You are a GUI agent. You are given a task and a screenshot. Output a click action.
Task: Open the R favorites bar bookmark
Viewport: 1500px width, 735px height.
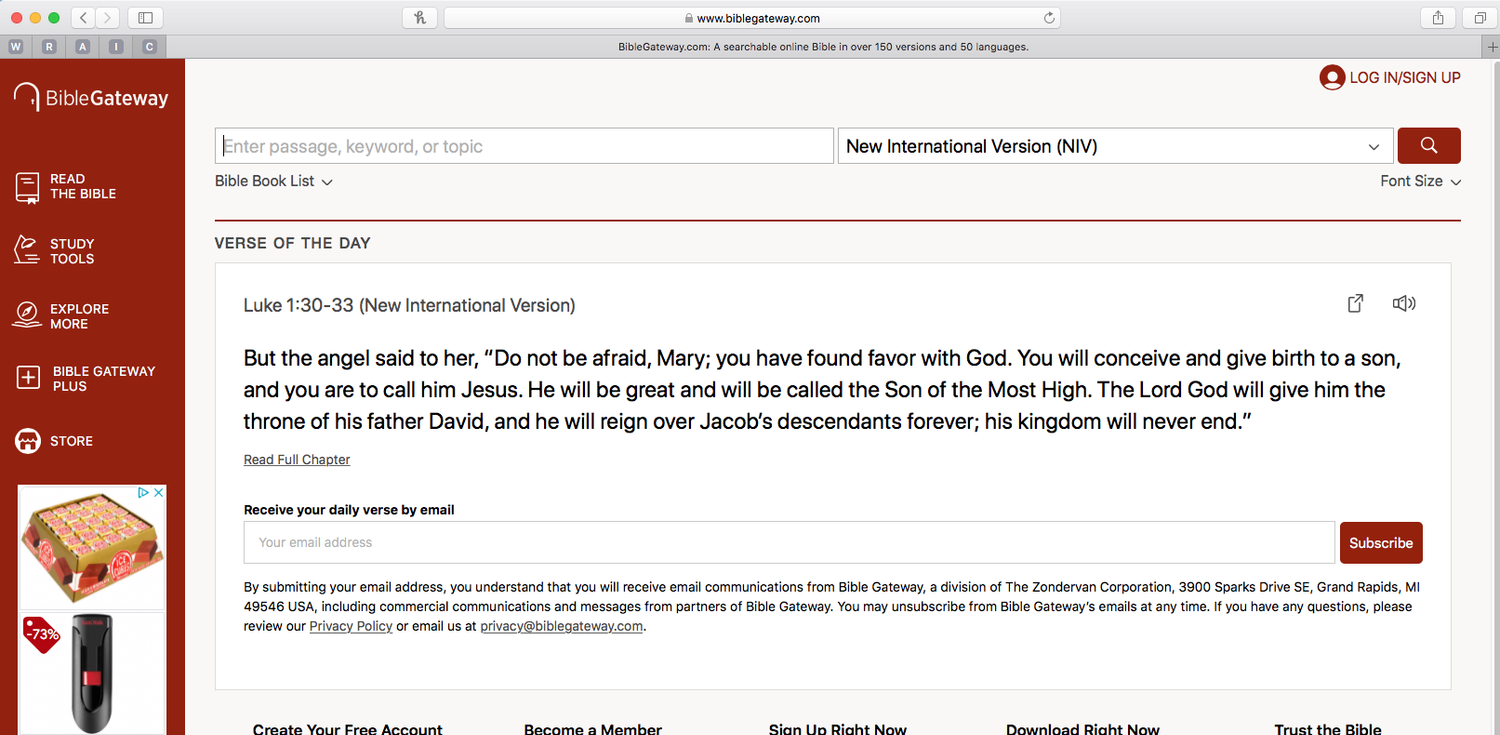[x=49, y=47]
